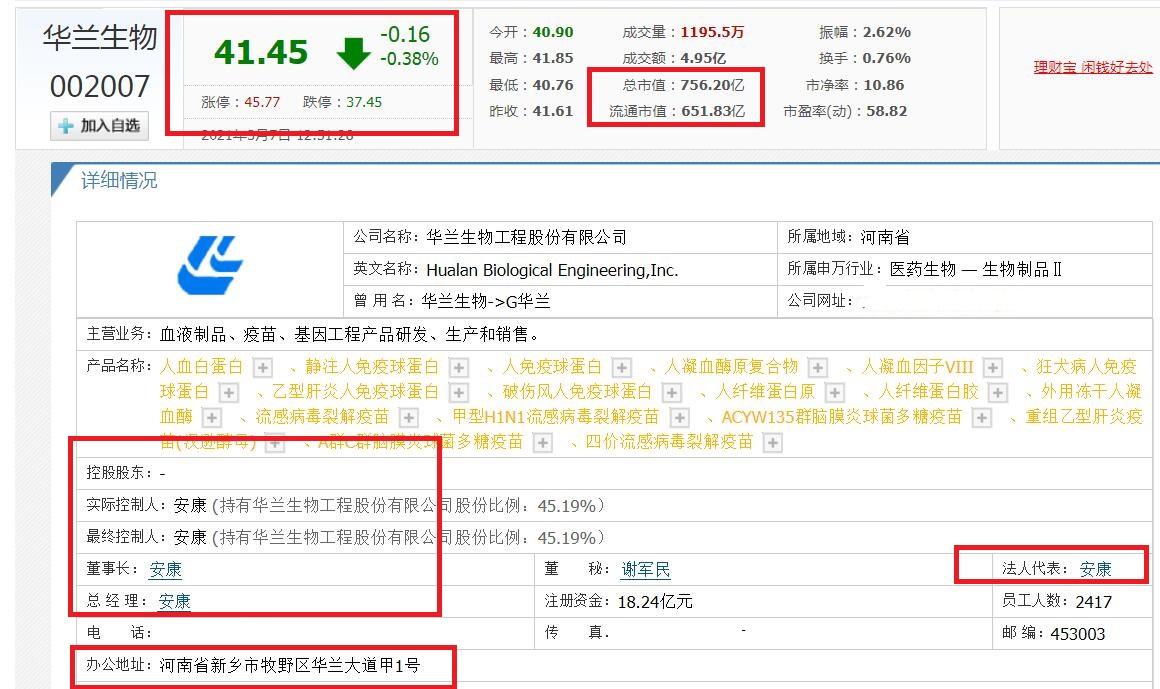Select the English name Hualan Biological Engineering,Inc.
Viewport: 1160px width, 689px height.
(x=552, y=270)
